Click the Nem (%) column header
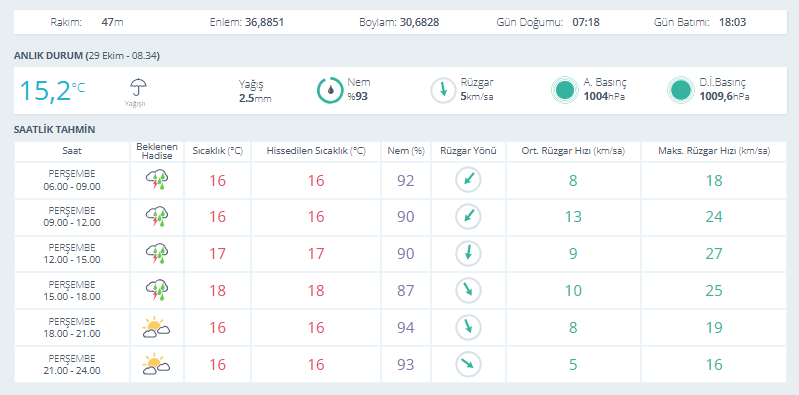The height and width of the screenshot is (395, 799). point(406,151)
